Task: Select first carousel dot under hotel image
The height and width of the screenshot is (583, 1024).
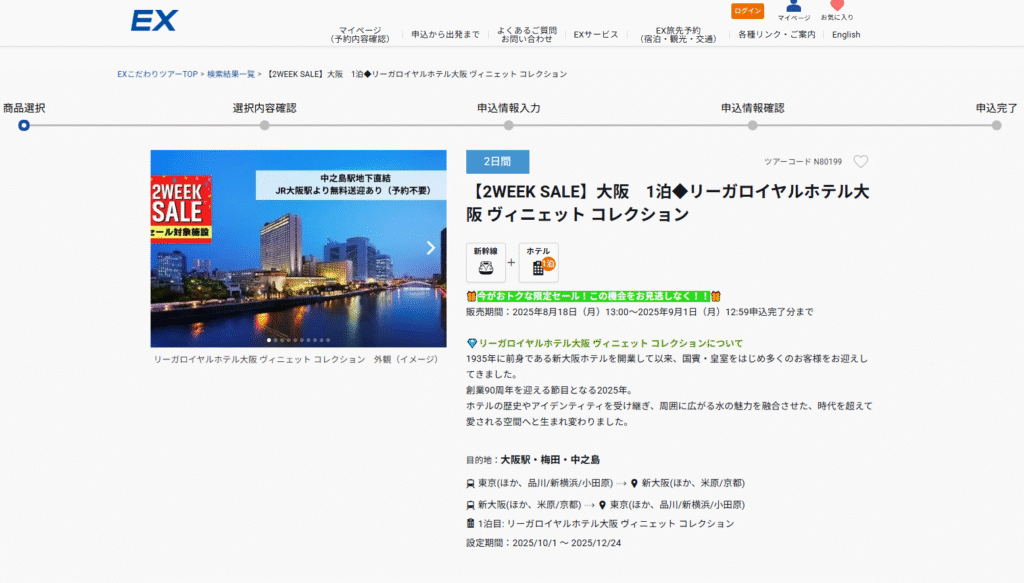Action: pyautogui.click(x=268, y=341)
